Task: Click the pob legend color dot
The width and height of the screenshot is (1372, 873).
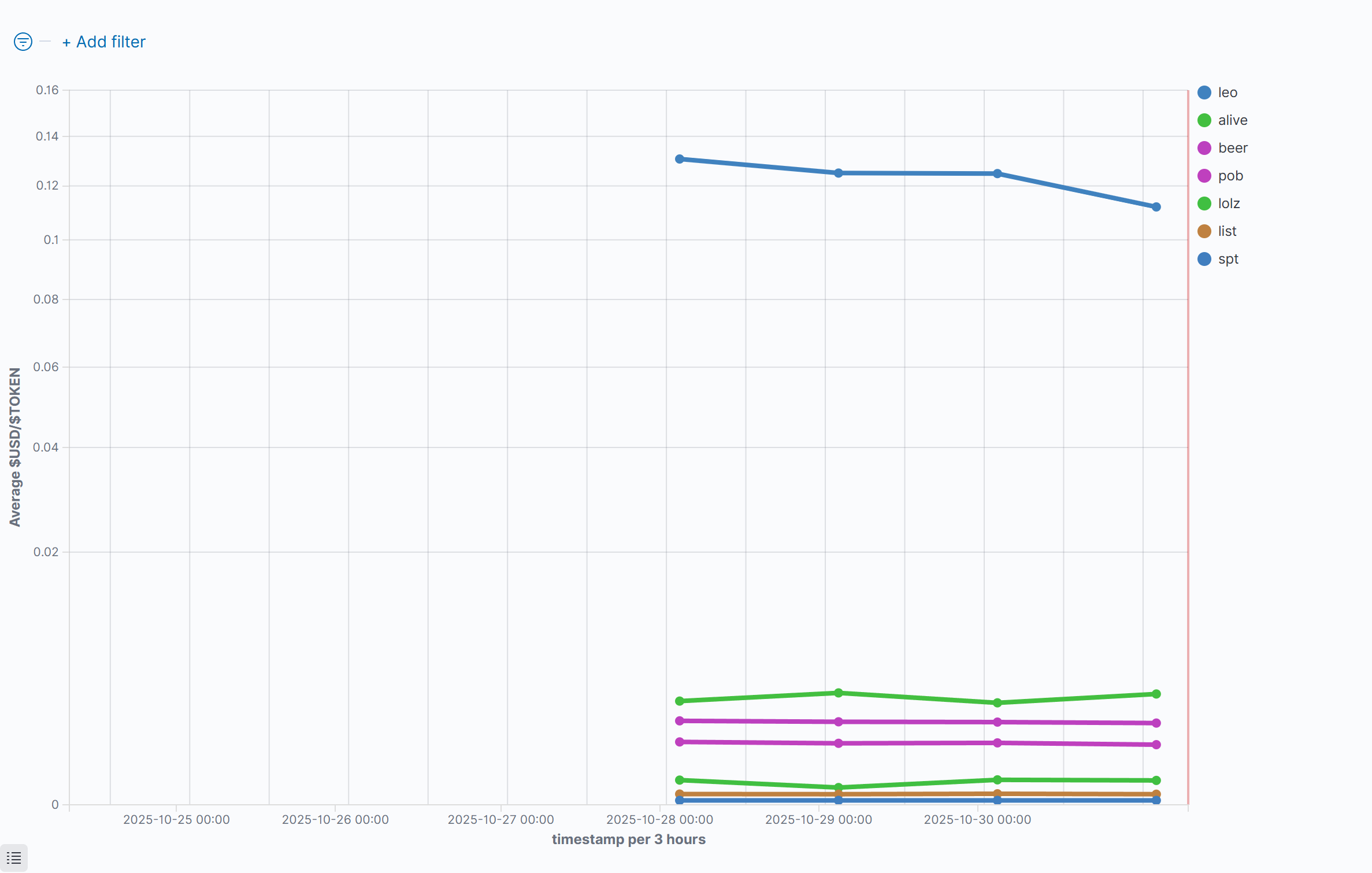Action: [1204, 176]
